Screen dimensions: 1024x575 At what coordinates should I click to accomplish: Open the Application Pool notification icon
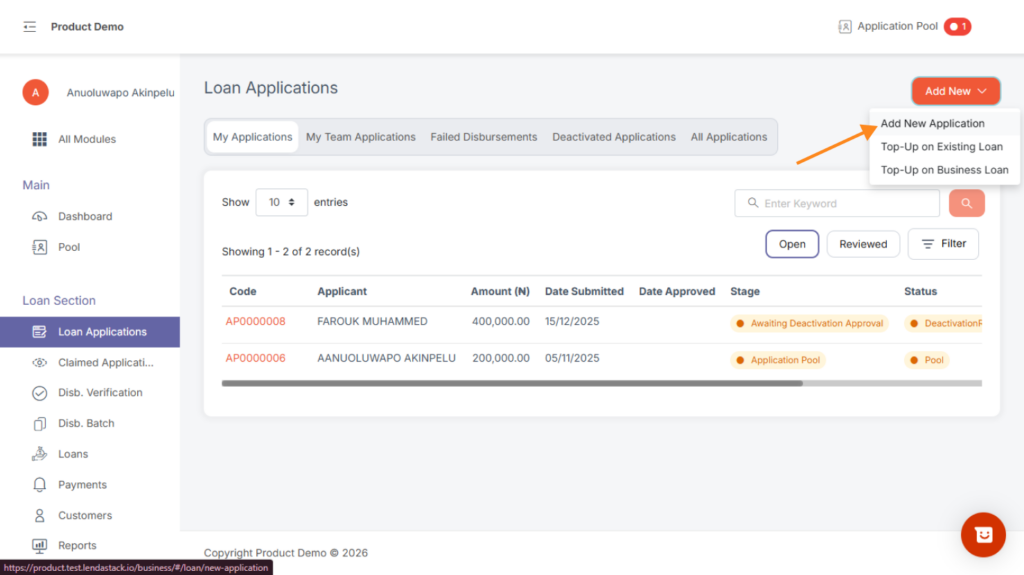coord(845,27)
